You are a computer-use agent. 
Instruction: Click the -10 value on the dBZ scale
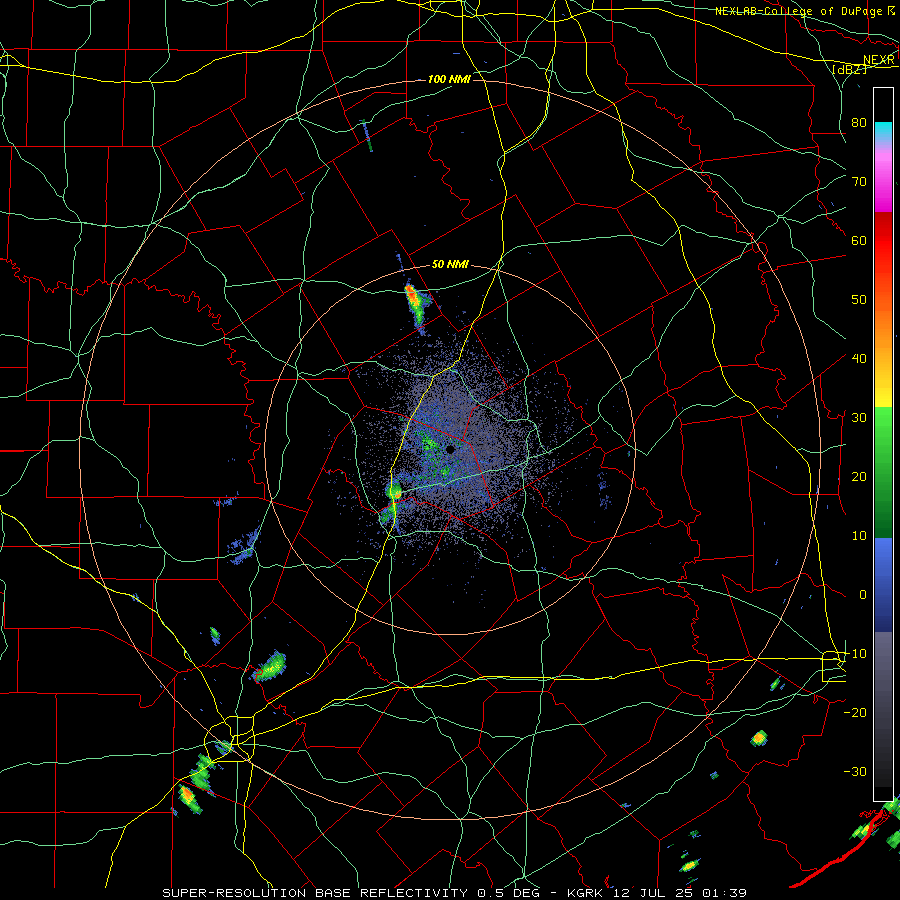[855, 654]
